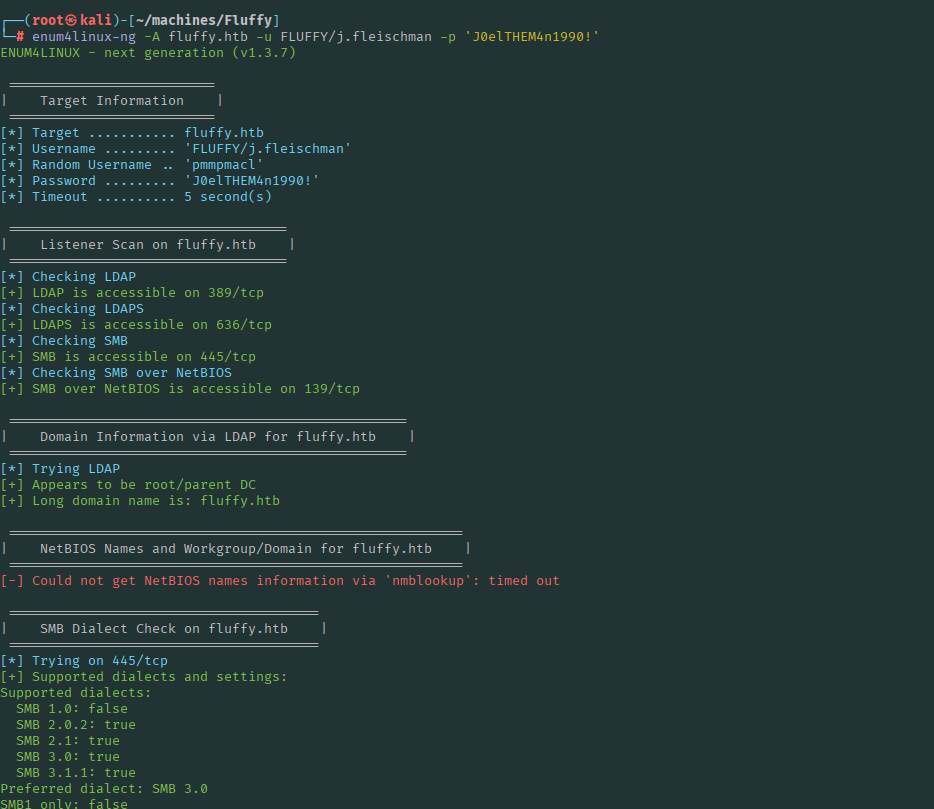Click the Preferred dialect: SMB 3.0 line

click(x=104, y=789)
